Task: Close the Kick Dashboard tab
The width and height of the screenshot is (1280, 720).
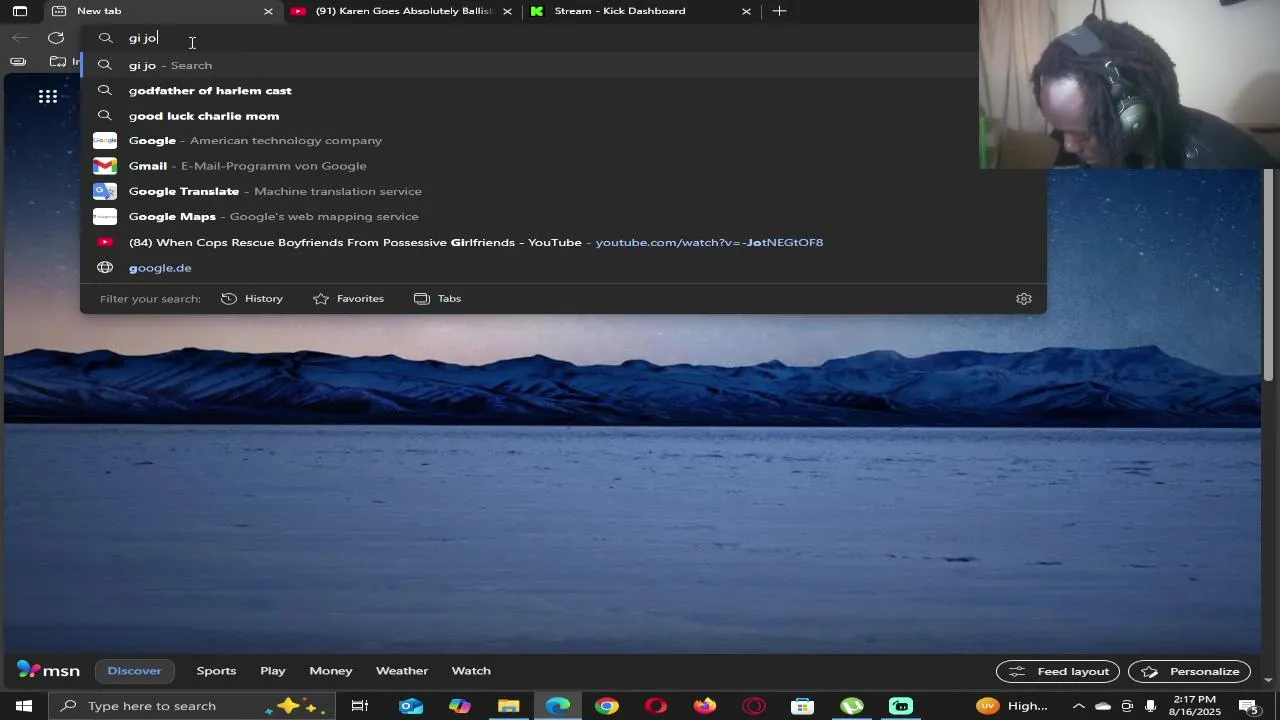Action: [746, 11]
